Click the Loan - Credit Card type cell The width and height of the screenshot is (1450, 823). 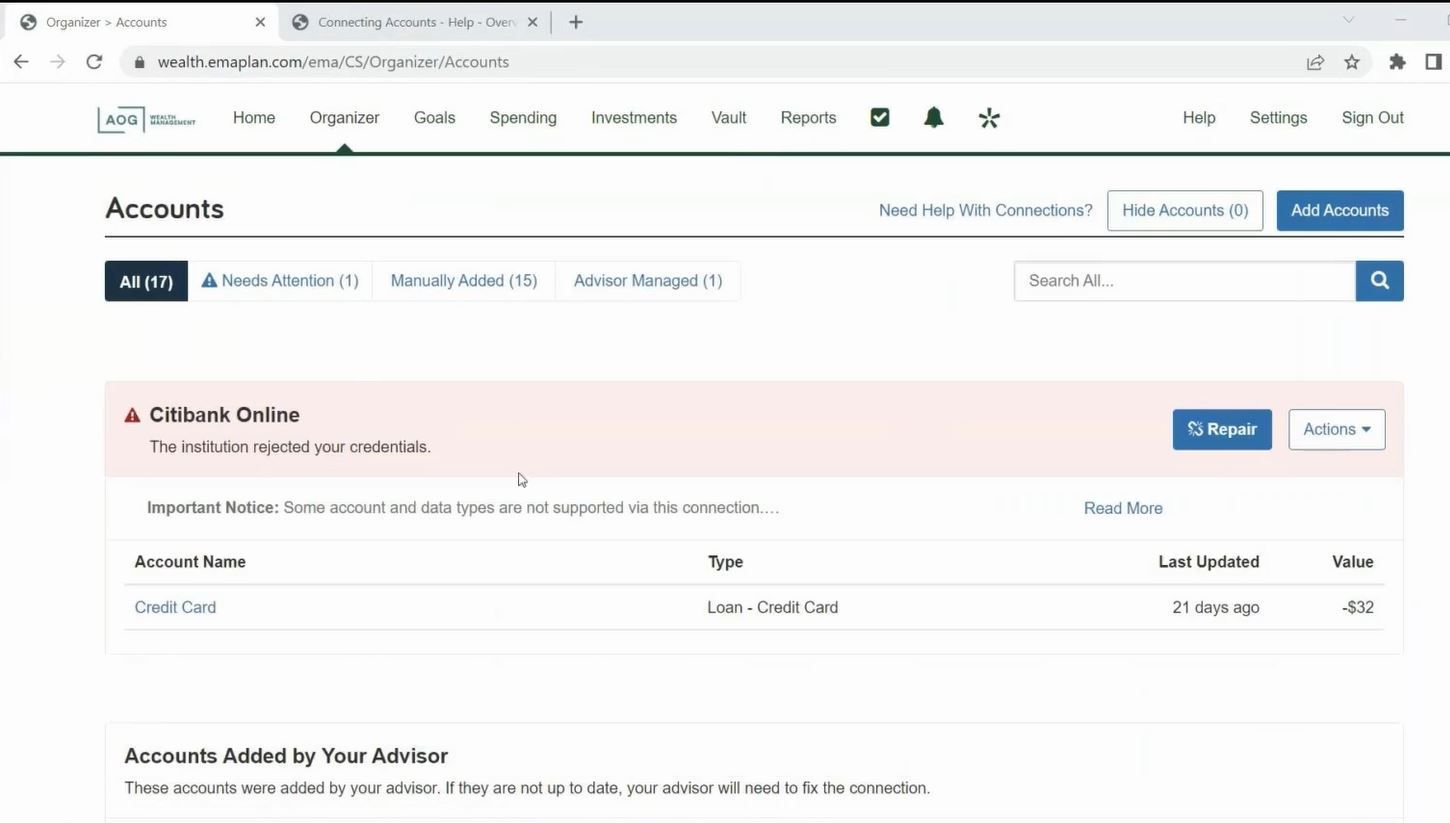(x=773, y=607)
